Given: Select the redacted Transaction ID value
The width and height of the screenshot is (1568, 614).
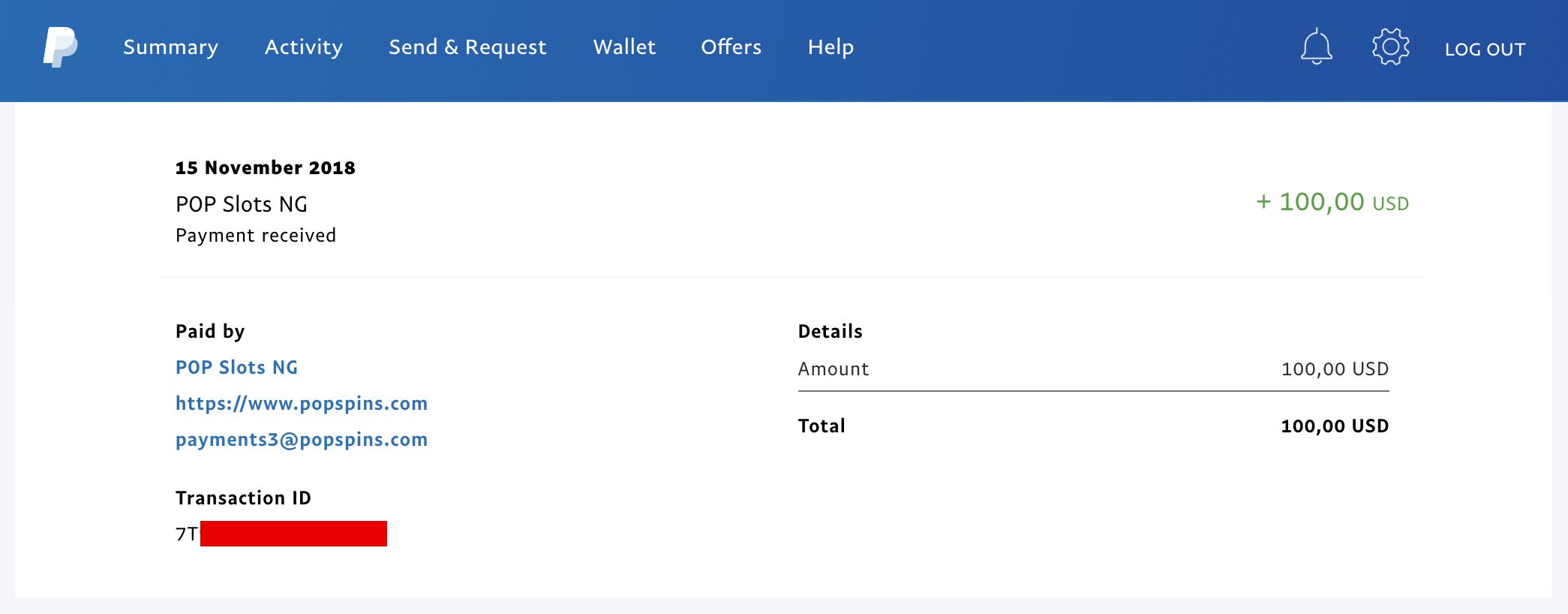Looking at the screenshot, I should (281, 534).
